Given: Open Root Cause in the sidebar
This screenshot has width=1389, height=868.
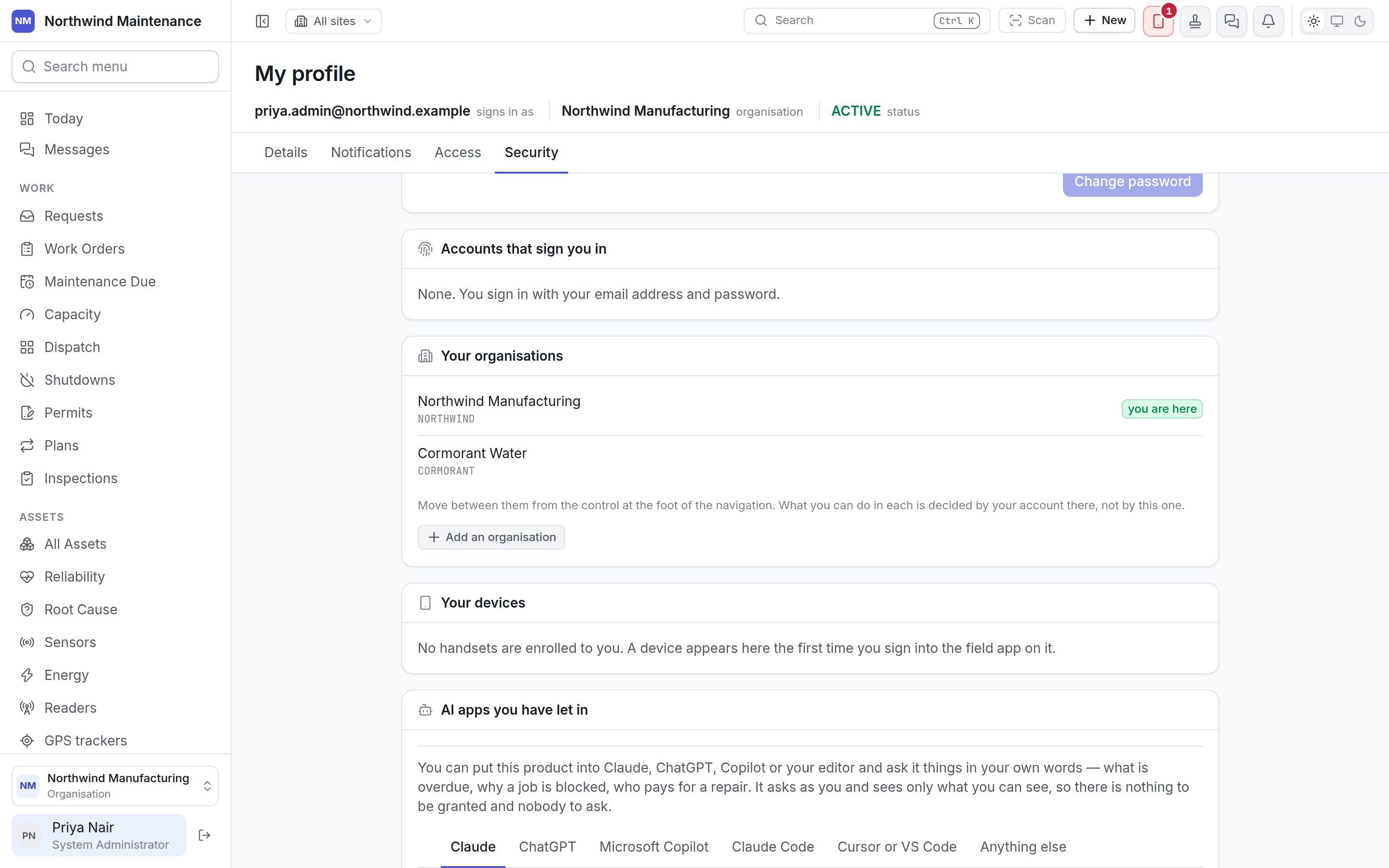Looking at the screenshot, I should pos(115,609).
